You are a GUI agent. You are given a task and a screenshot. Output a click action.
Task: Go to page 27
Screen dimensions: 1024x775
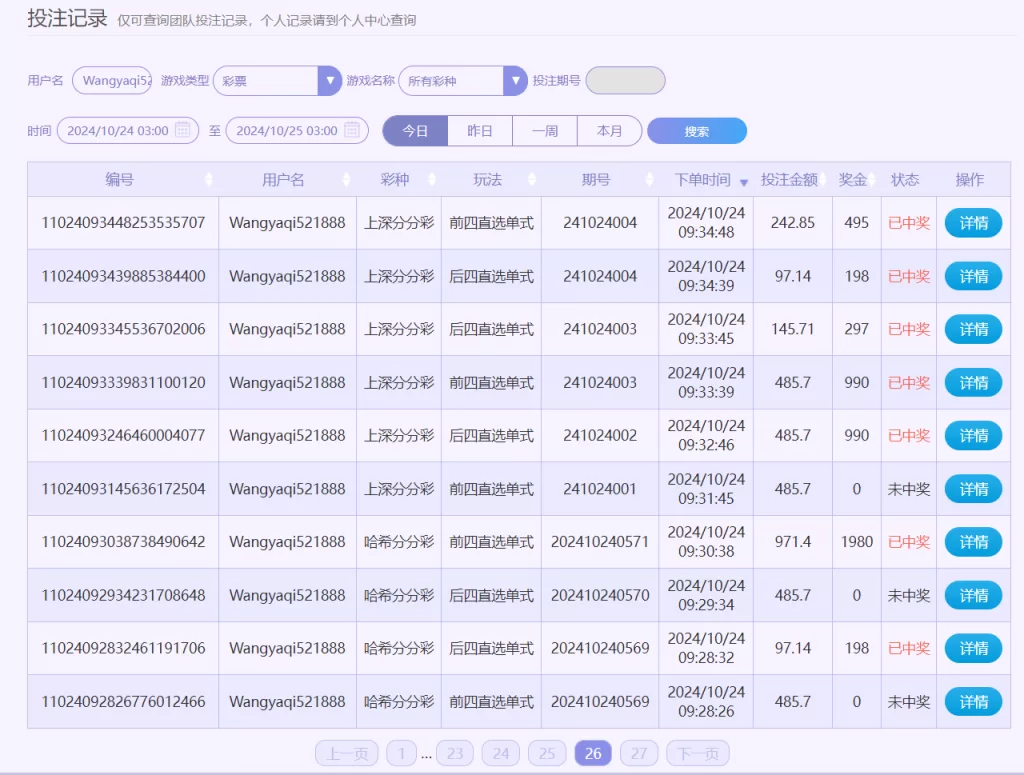click(x=639, y=753)
